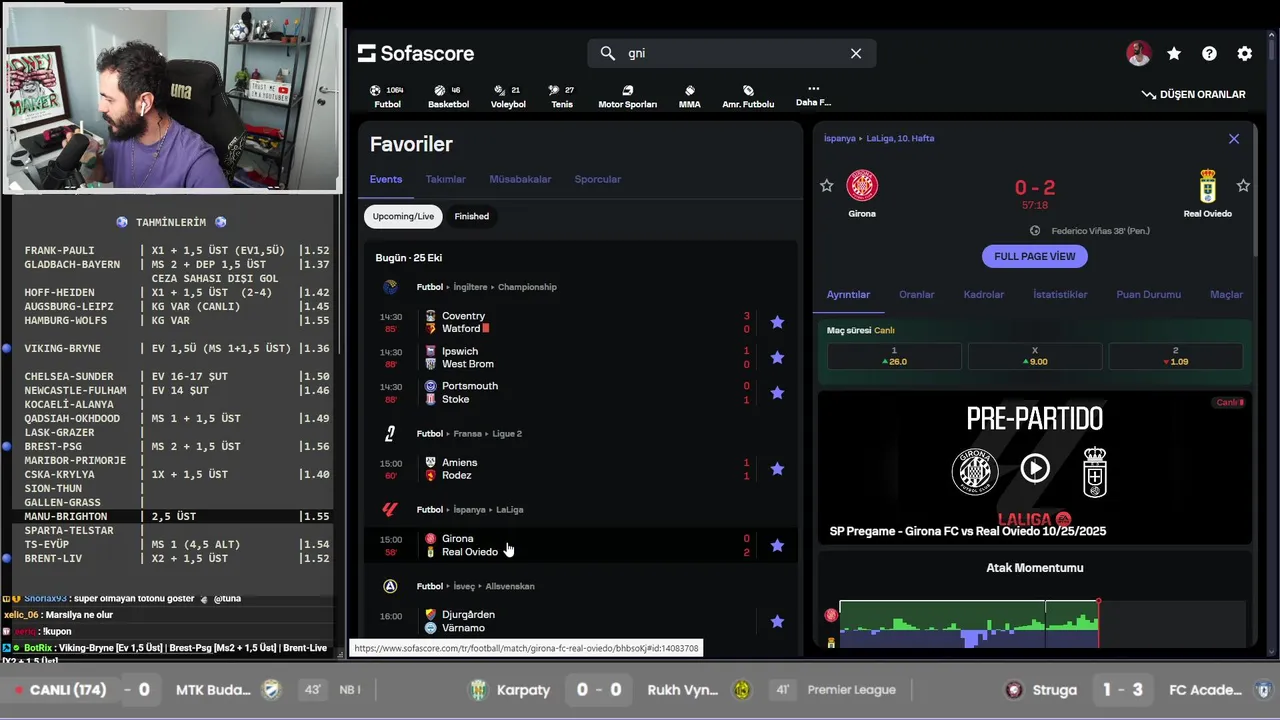
Task: Focus the search field containing 'gni'
Action: (x=732, y=53)
